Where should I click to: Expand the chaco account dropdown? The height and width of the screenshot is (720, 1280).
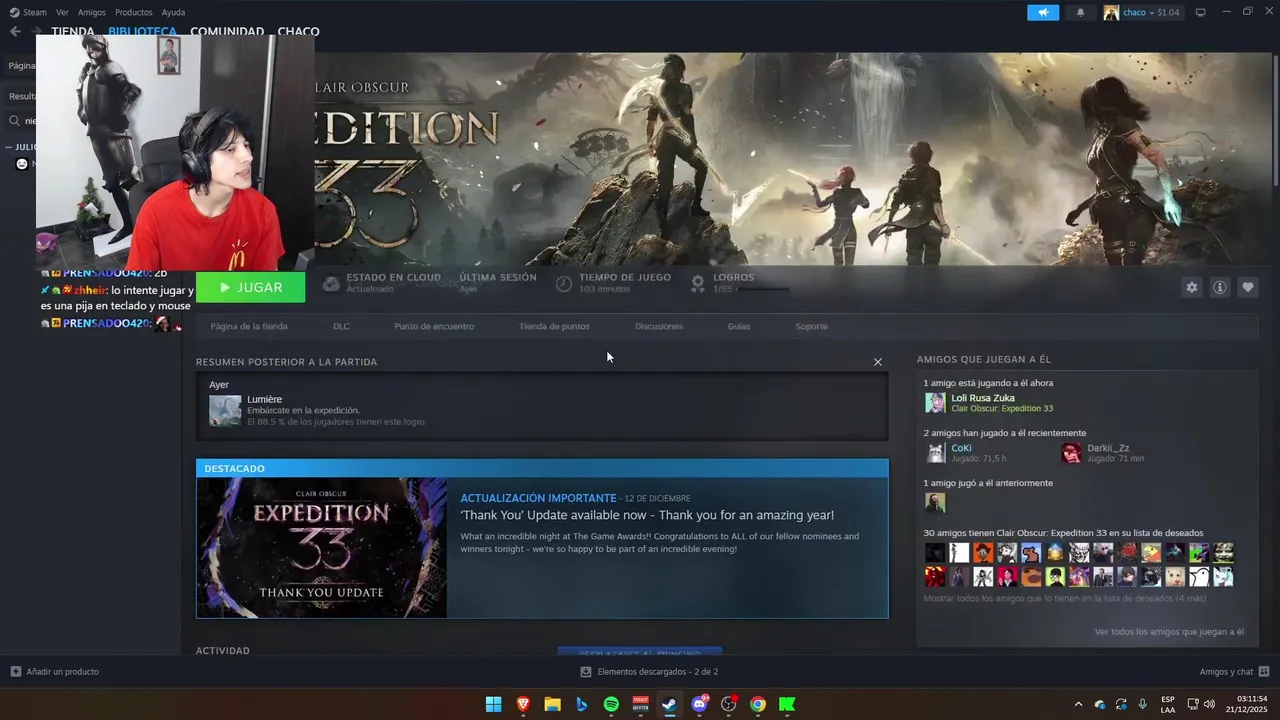[x=1142, y=13]
